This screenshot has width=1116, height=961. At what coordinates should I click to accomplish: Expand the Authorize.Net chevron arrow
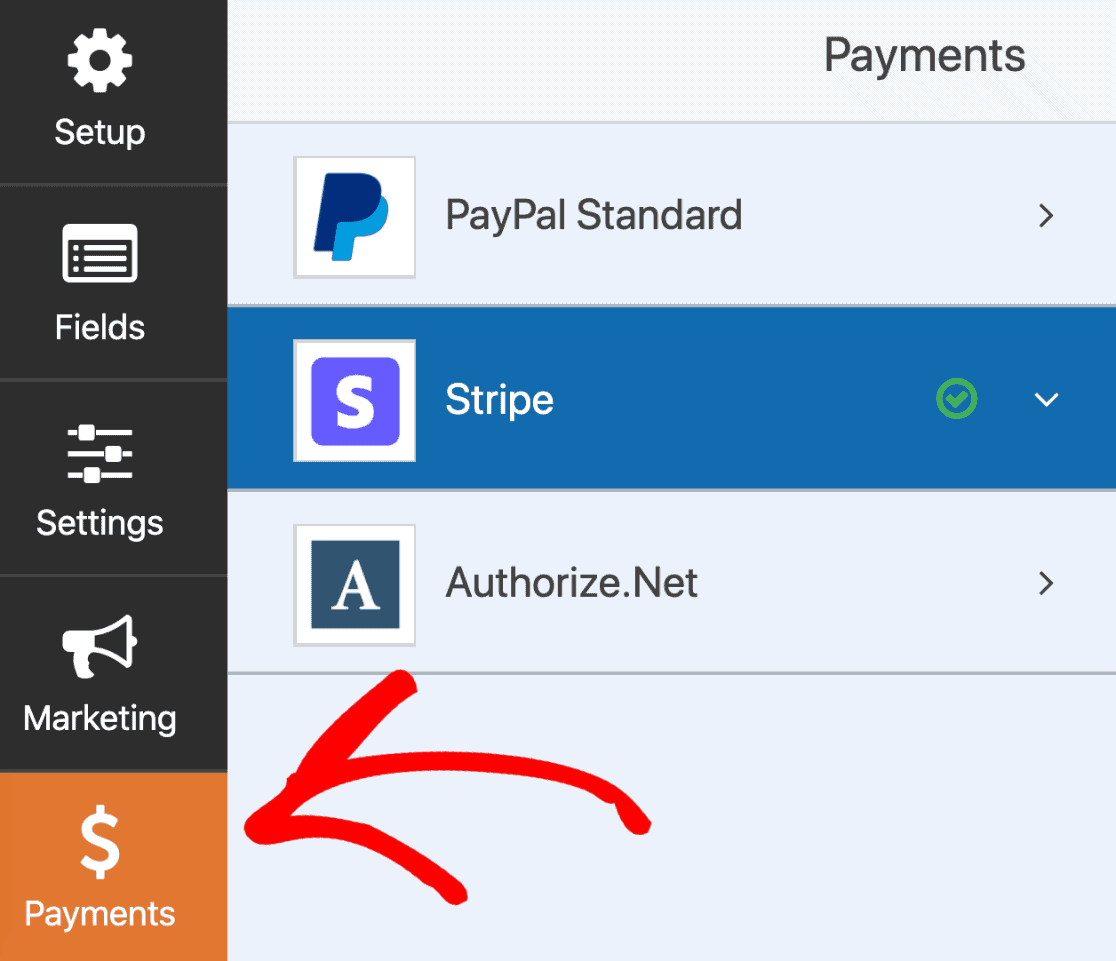click(1046, 583)
